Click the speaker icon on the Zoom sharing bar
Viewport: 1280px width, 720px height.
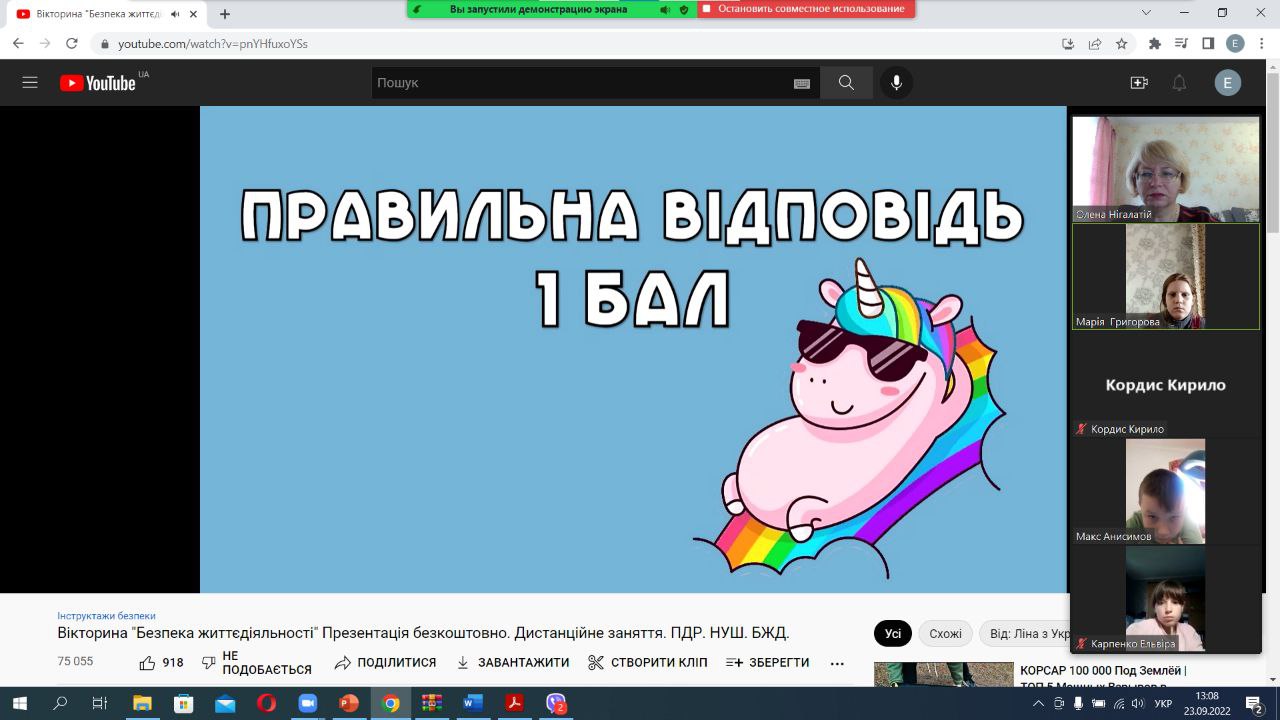tap(665, 9)
